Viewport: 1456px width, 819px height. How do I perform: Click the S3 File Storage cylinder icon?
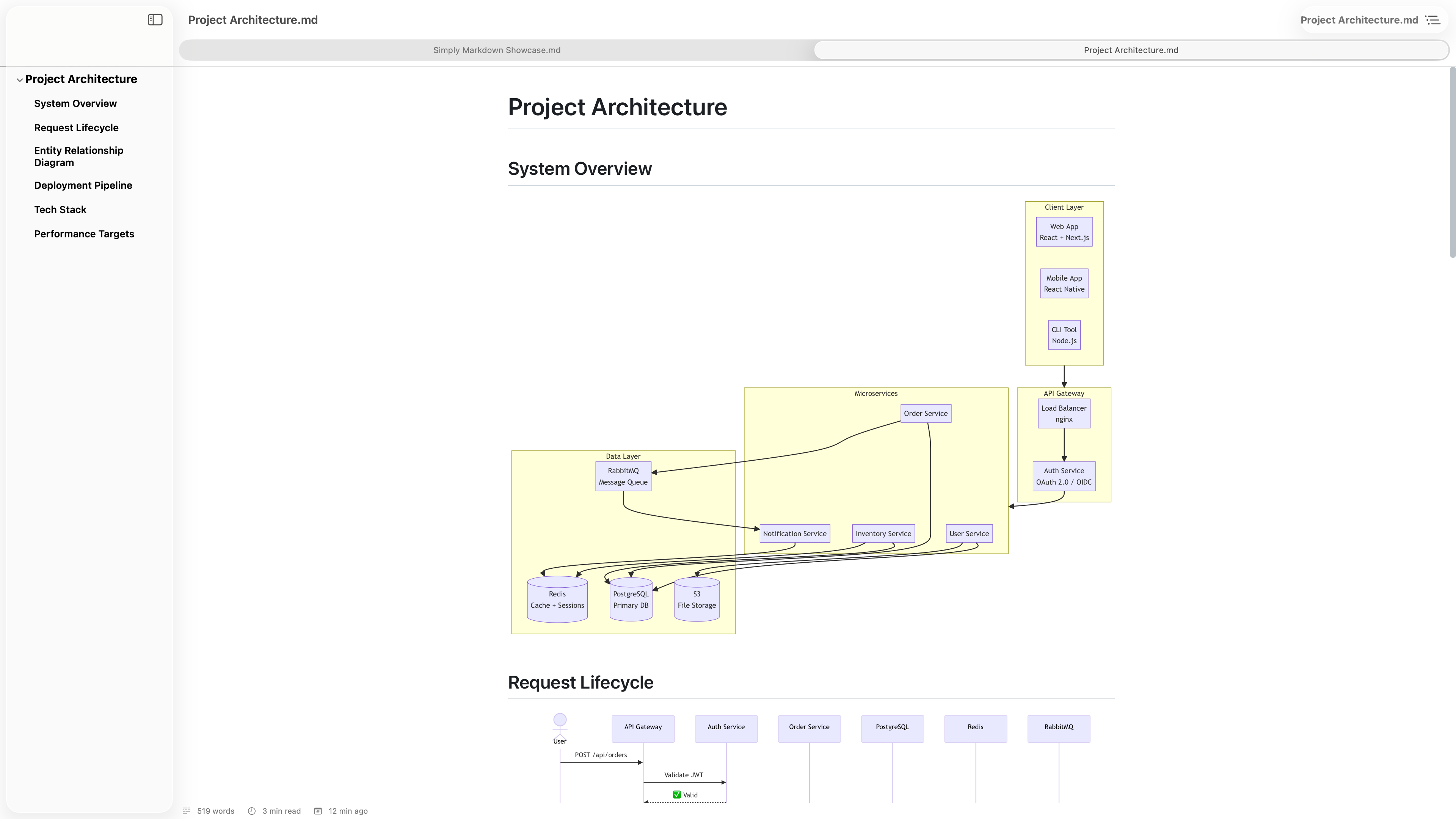(x=696, y=599)
